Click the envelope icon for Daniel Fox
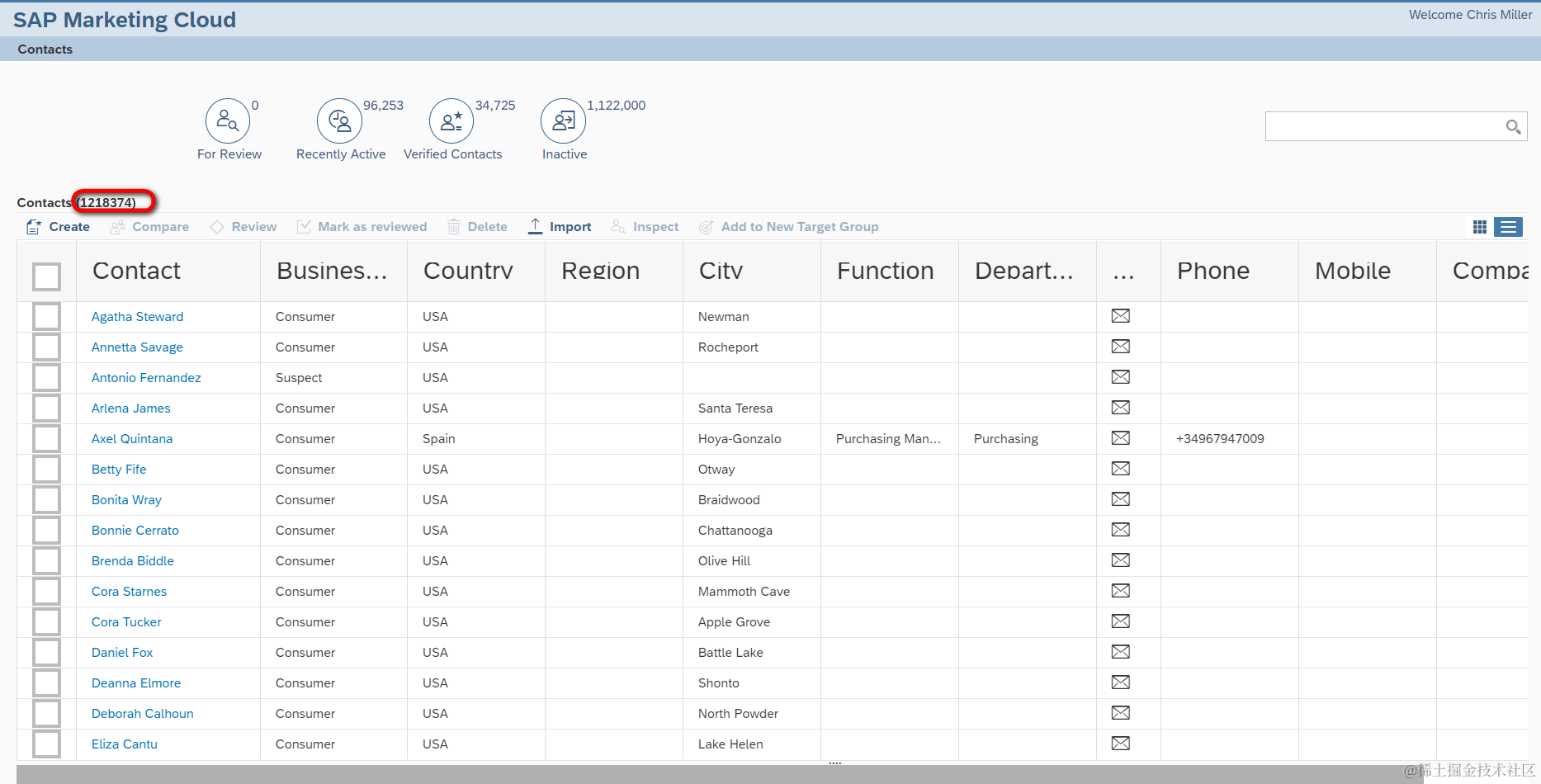Viewport: 1541px width, 784px height. [1121, 652]
